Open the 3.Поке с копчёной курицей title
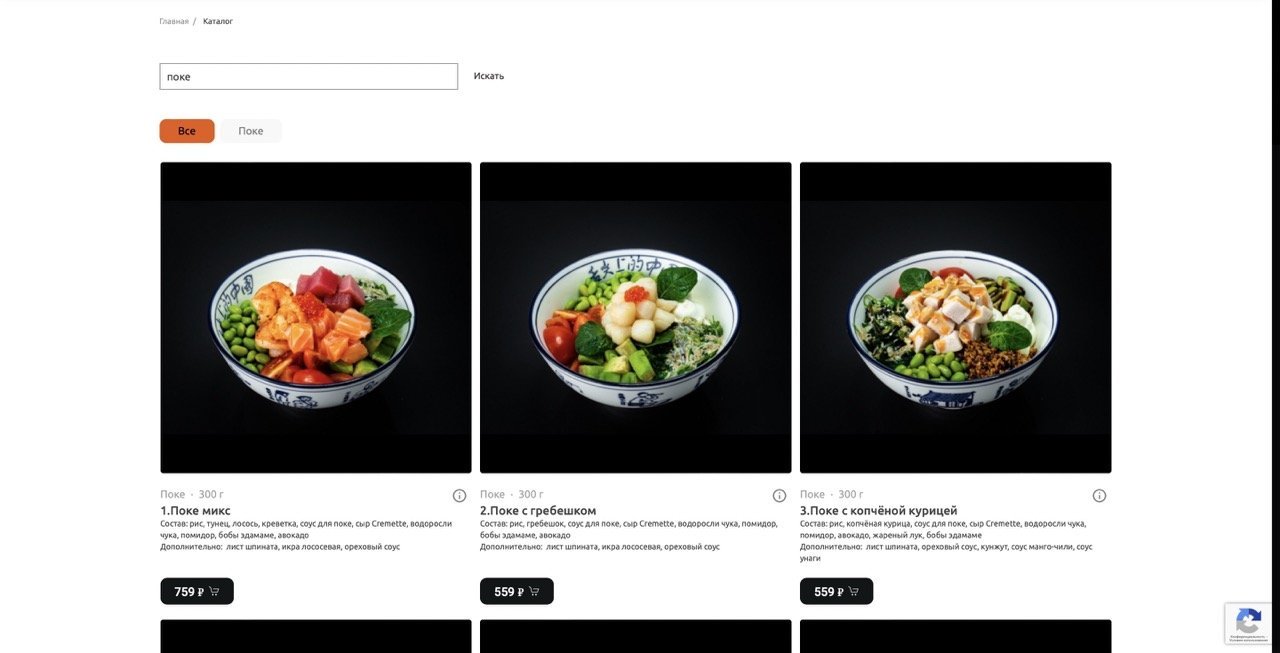The width and height of the screenshot is (1280, 653). click(x=879, y=511)
